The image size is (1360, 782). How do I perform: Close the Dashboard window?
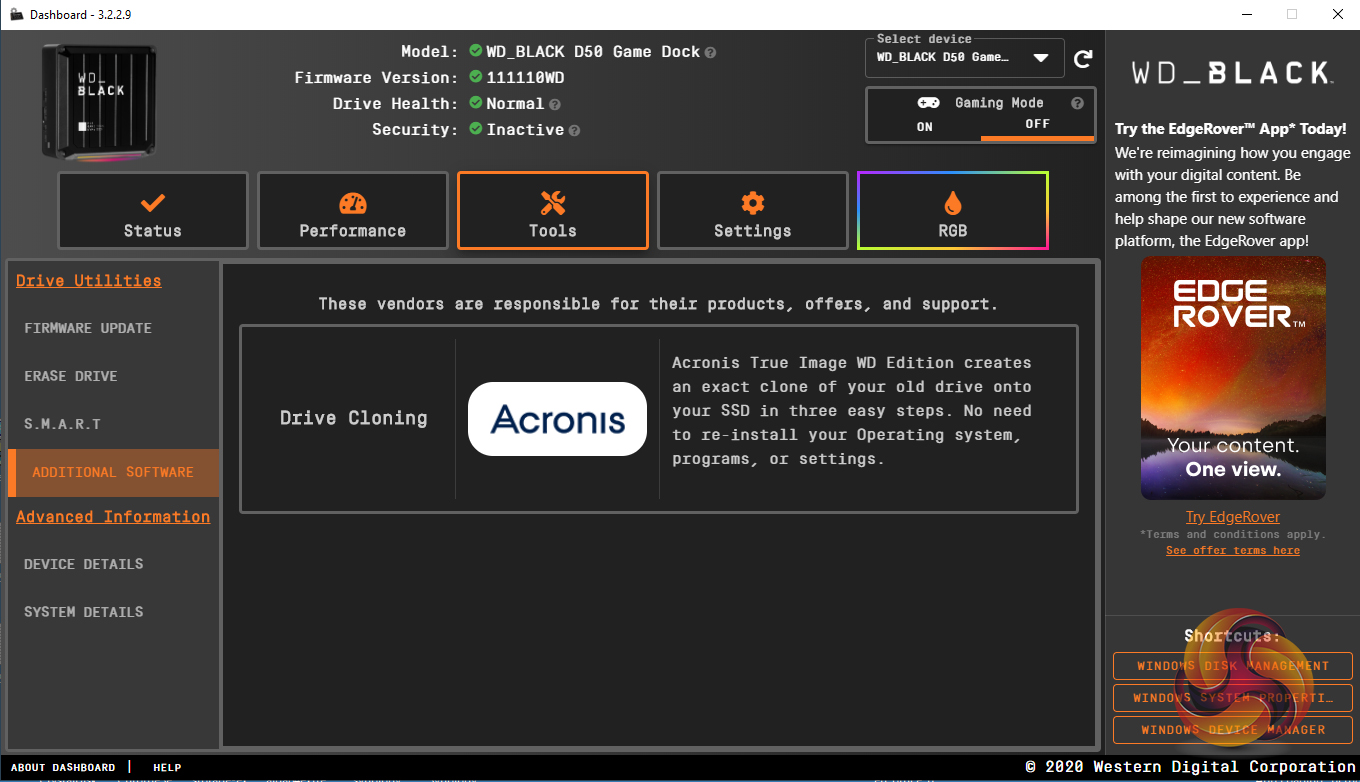pyautogui.click(x=1338, y=14)
